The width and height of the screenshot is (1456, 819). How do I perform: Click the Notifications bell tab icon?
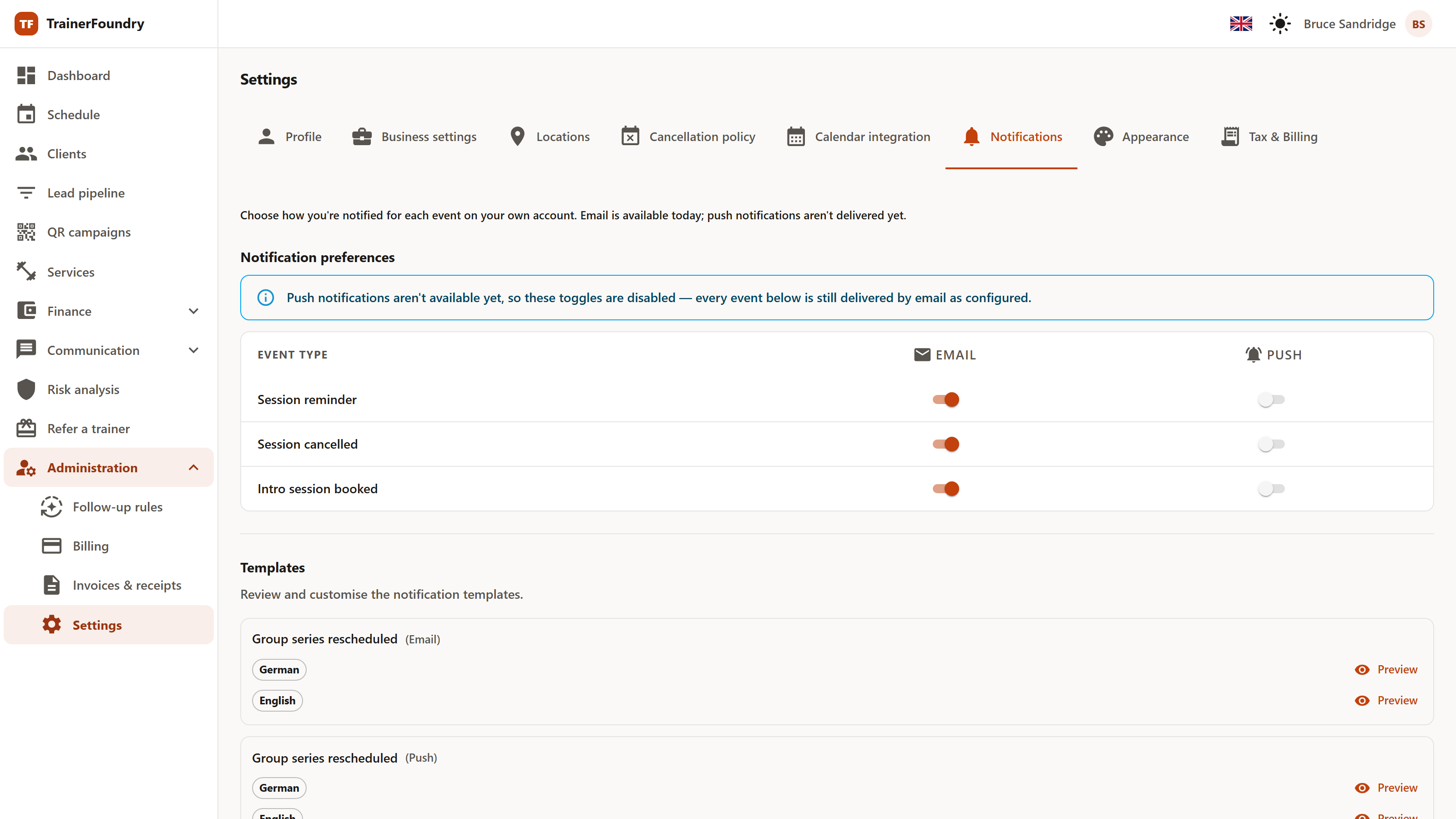pyautogui.click(x=971, y=137)
